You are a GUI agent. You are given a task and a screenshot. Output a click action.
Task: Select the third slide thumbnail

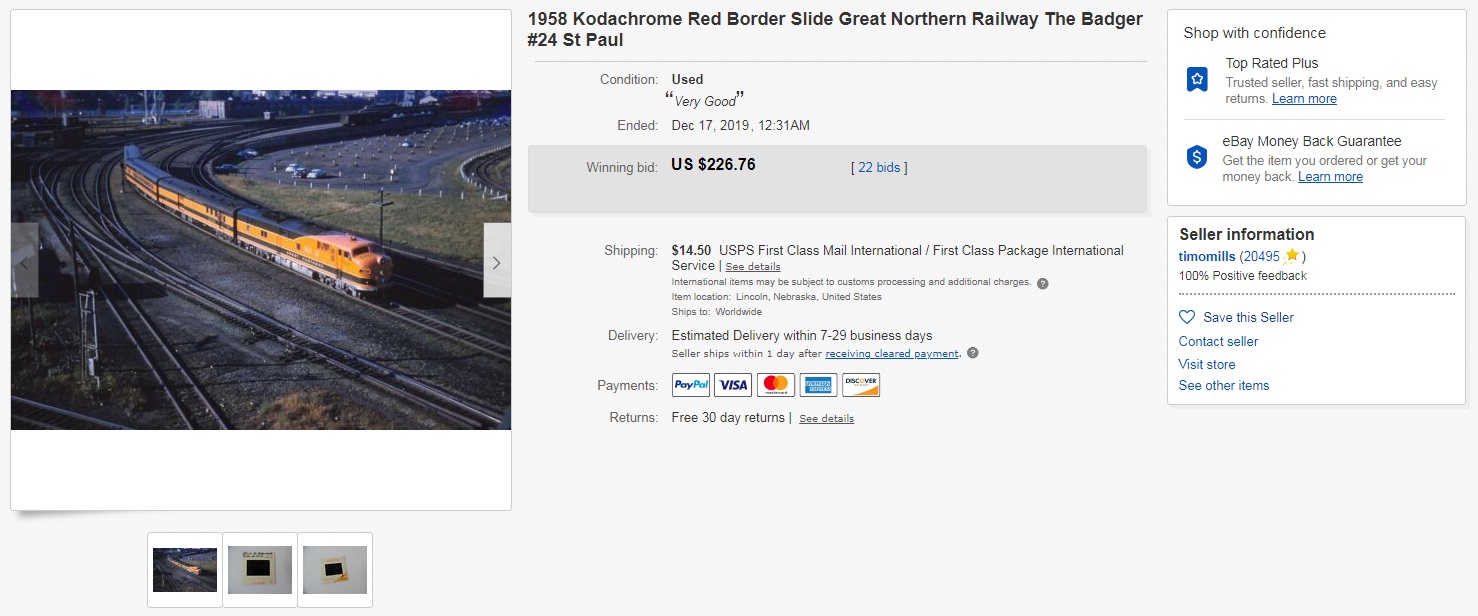click(x=335, y=570)
